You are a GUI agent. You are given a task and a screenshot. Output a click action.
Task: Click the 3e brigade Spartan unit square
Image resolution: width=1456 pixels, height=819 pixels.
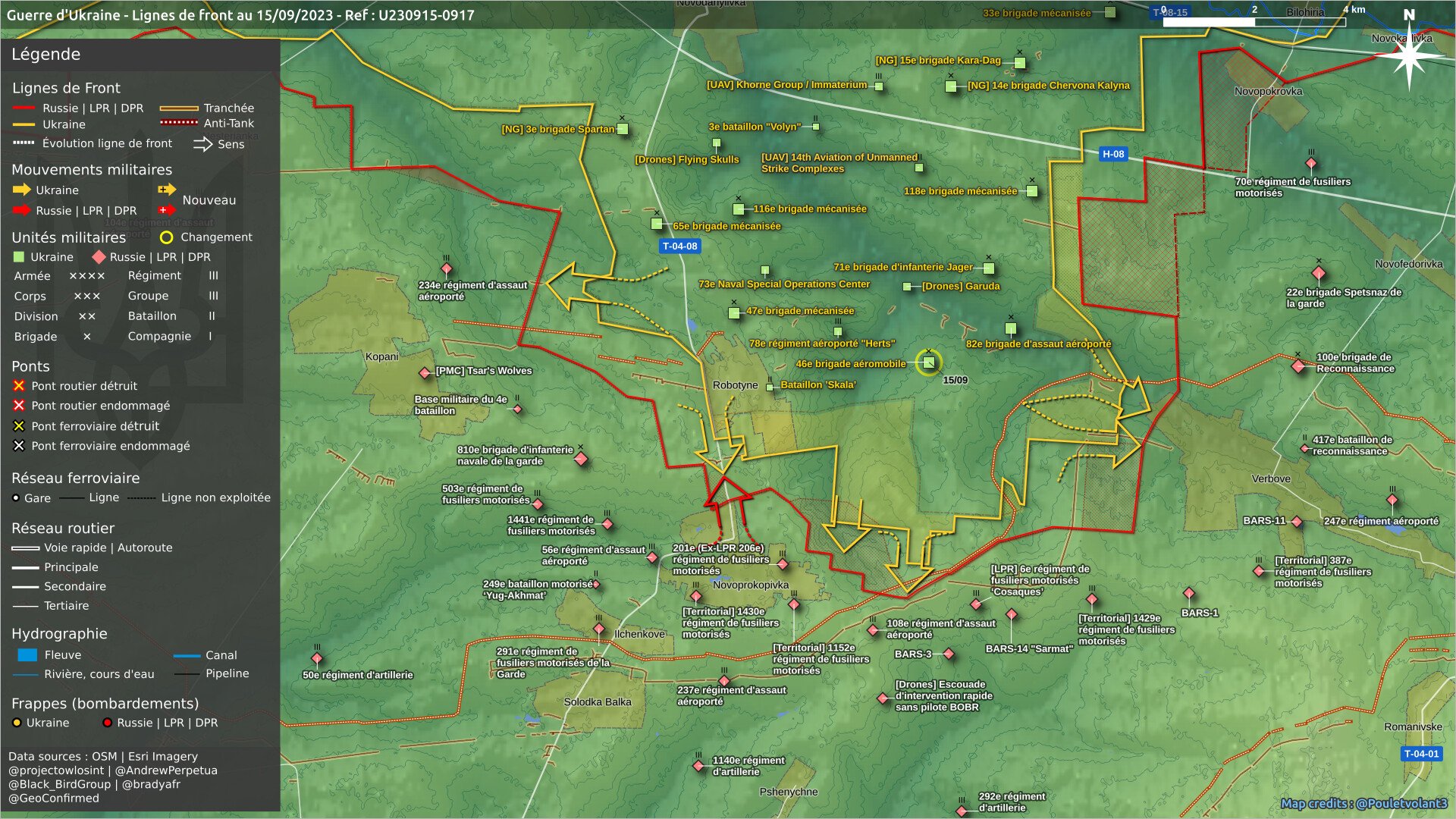[x=623, y=129]
